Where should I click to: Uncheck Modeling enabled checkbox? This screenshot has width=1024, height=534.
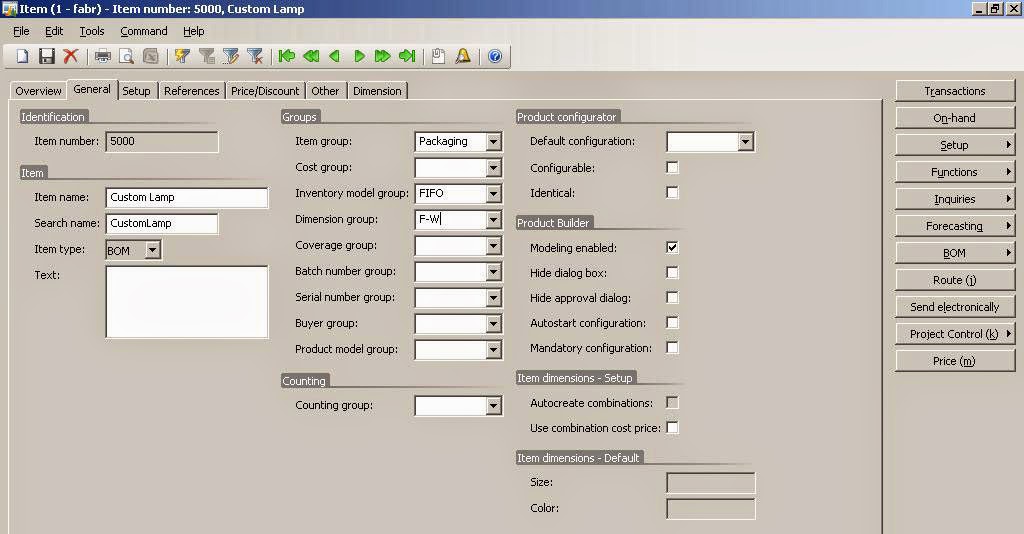pos(672,247)
